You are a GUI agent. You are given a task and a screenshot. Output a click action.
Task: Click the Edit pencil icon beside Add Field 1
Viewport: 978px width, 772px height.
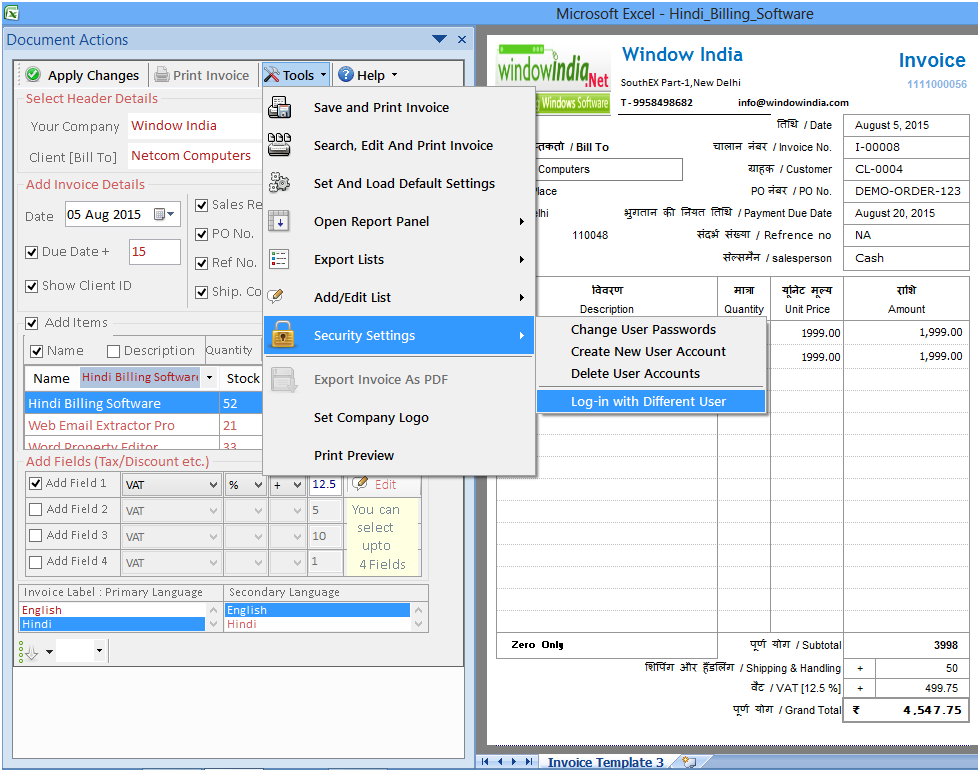(x=359, y=483)
